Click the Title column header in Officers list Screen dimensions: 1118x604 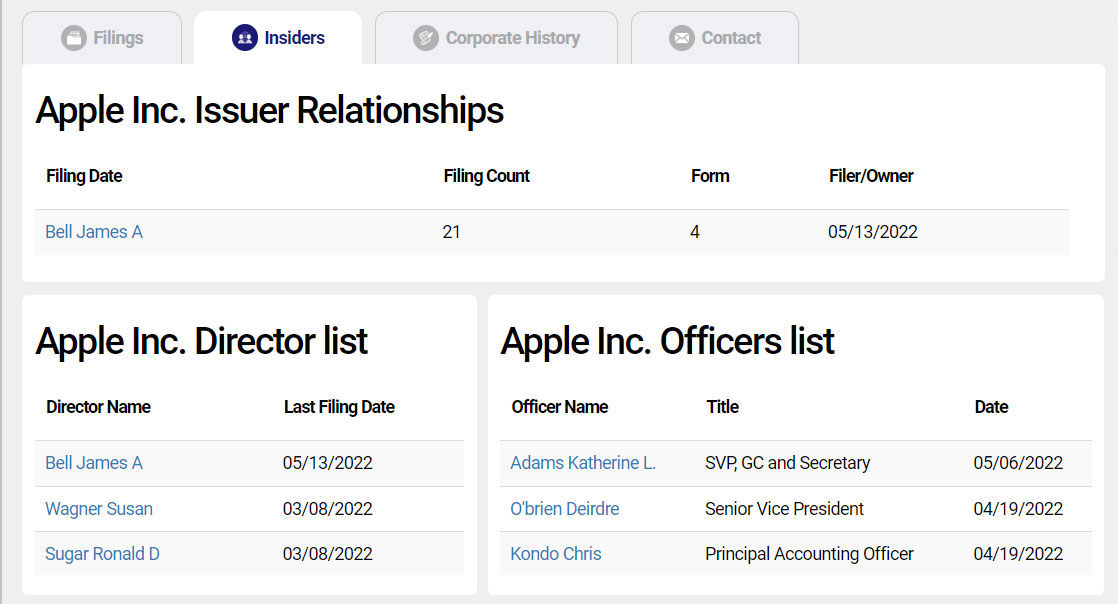point(722,407)
